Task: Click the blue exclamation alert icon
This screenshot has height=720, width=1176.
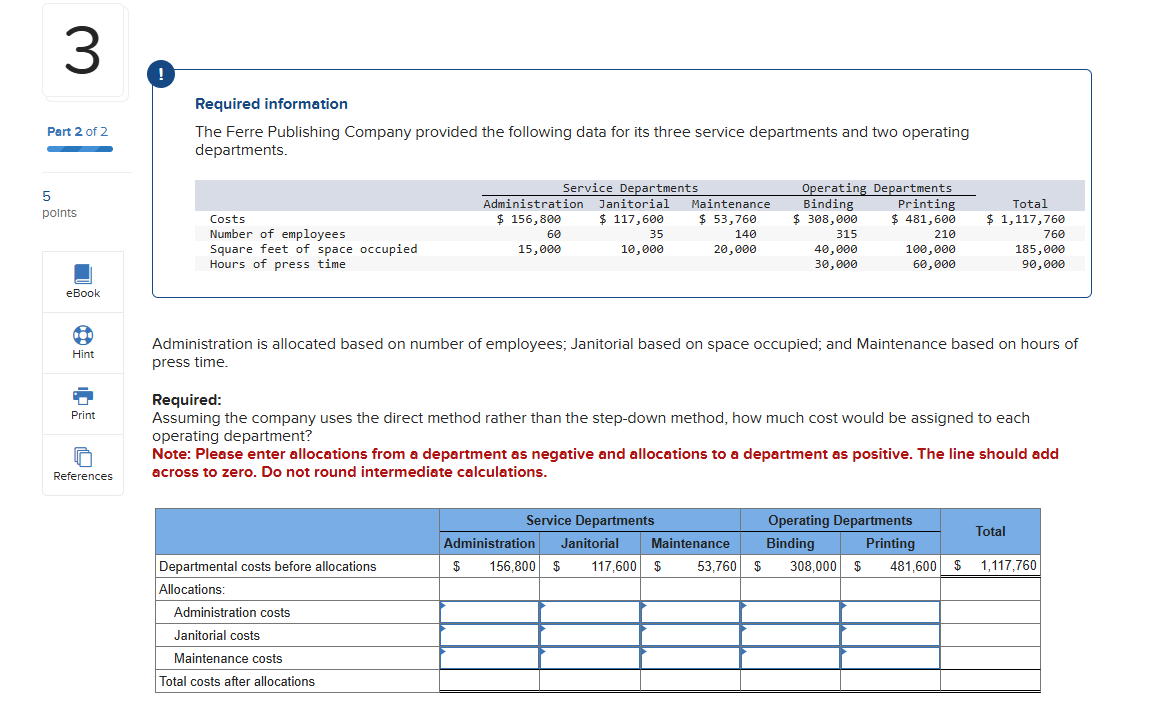Action: point(161,73)
